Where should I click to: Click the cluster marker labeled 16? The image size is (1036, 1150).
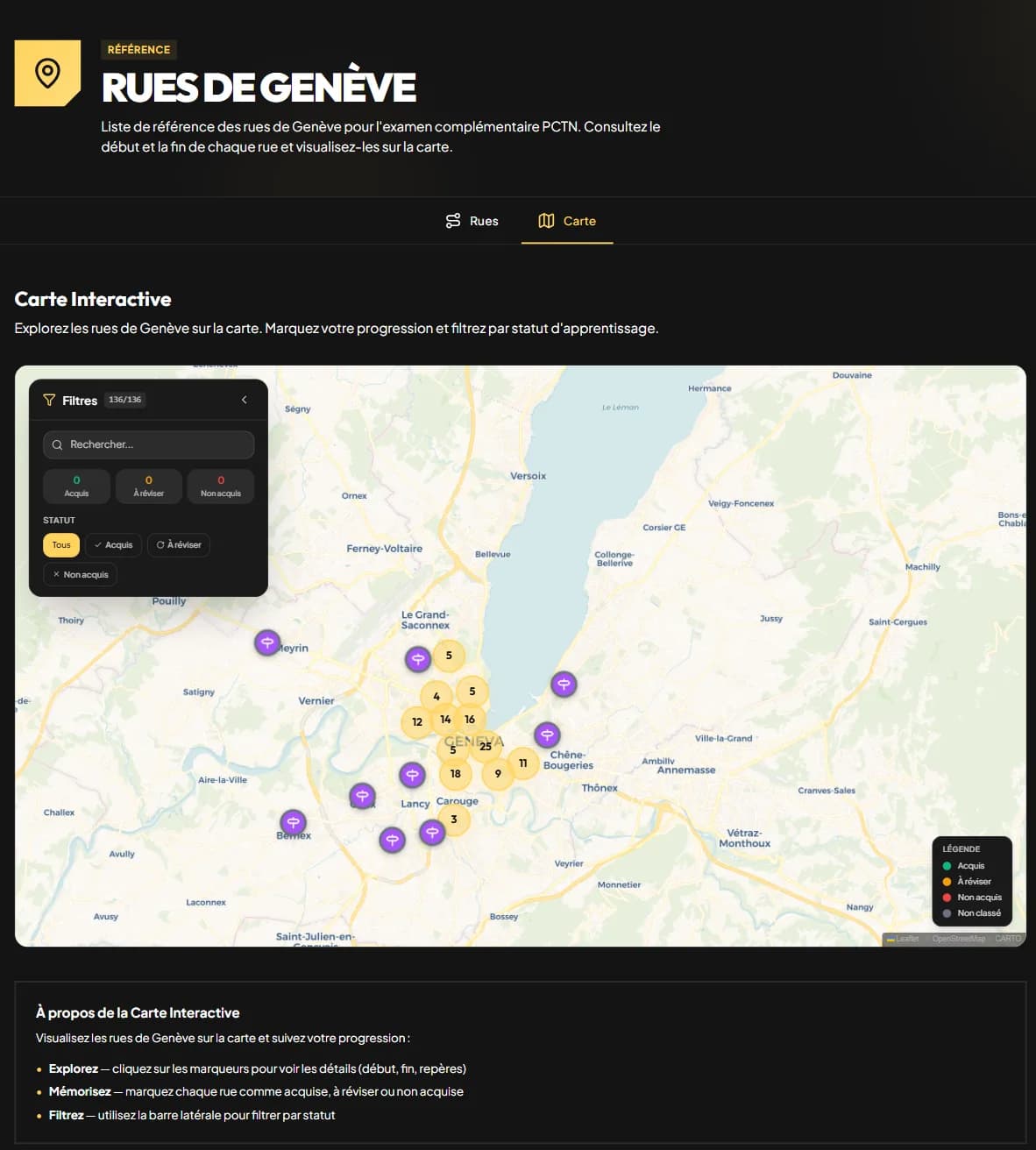coord(470,720)
